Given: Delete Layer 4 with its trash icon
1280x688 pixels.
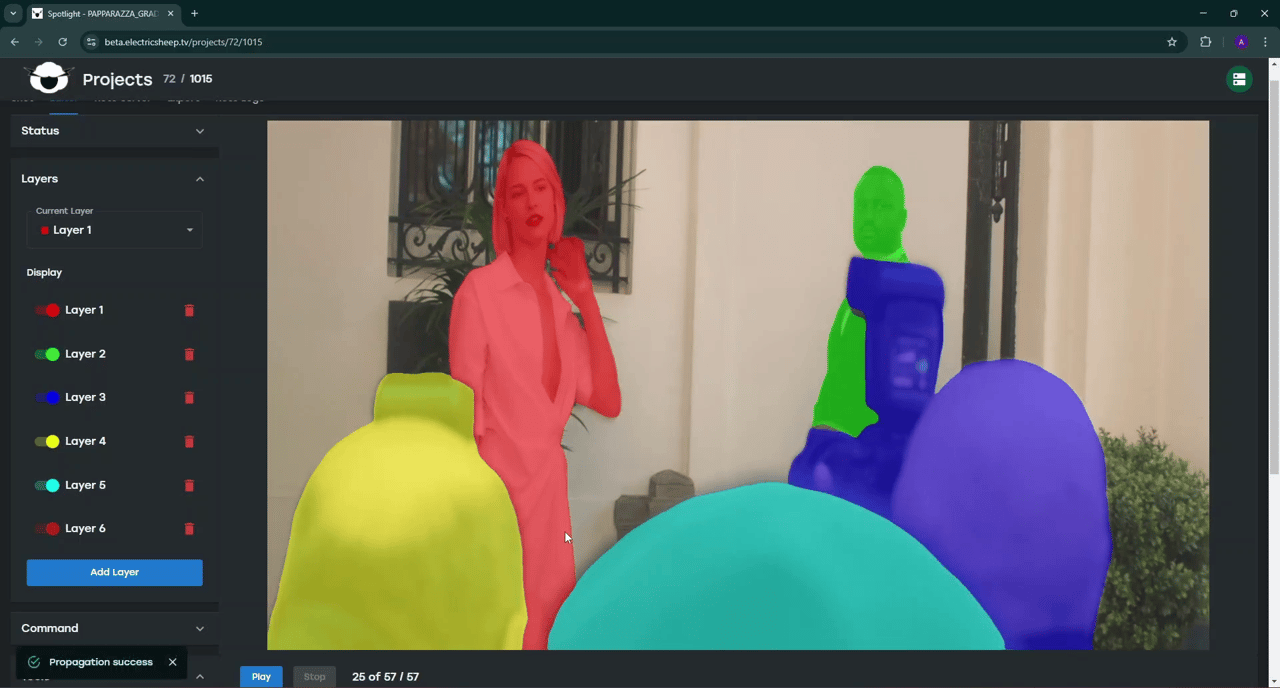Looking at the screenshot, I should click(189, 441).
